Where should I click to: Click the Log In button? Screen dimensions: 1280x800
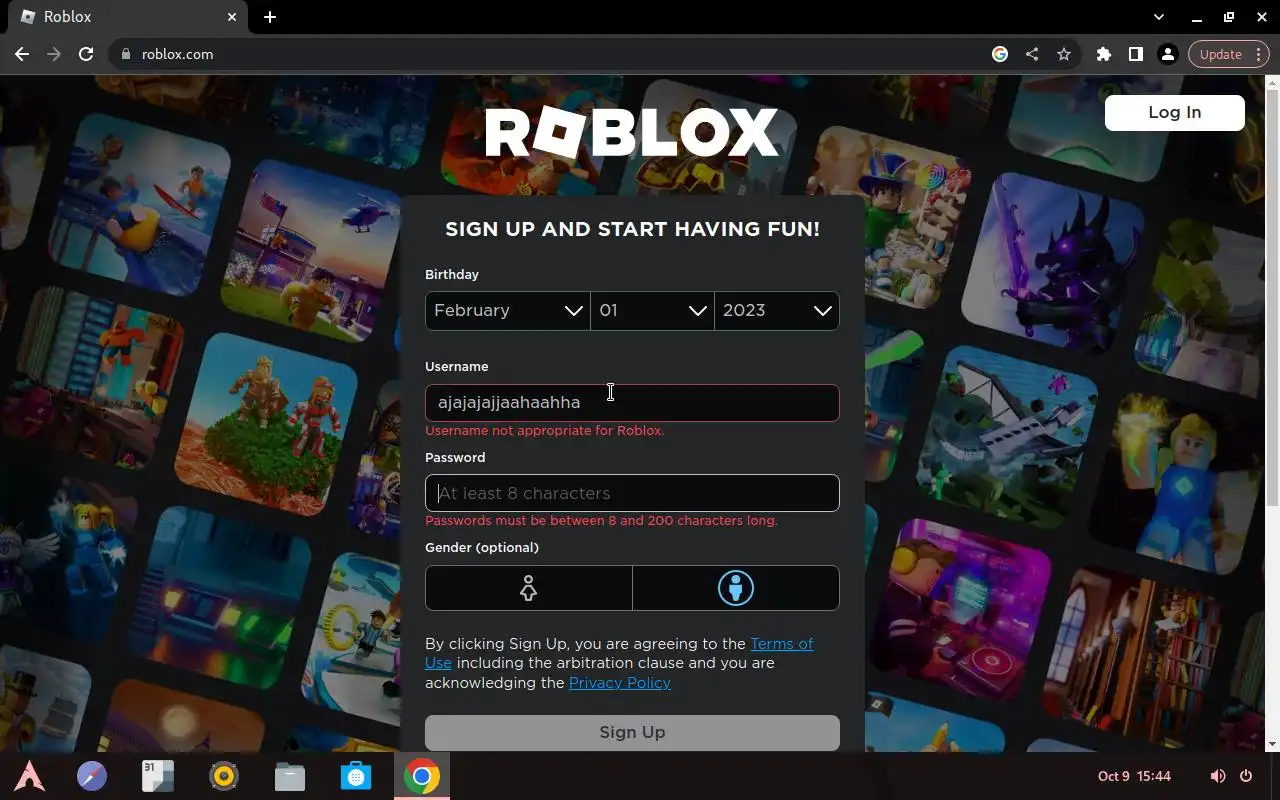(1175, 113)
